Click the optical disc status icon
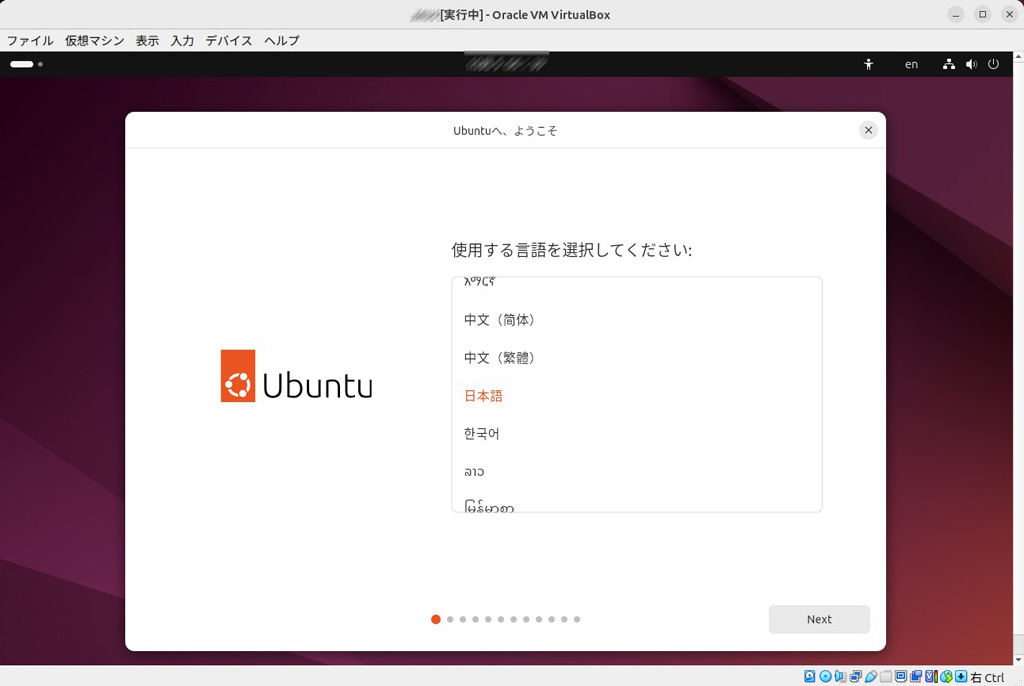 pos(825,676)
